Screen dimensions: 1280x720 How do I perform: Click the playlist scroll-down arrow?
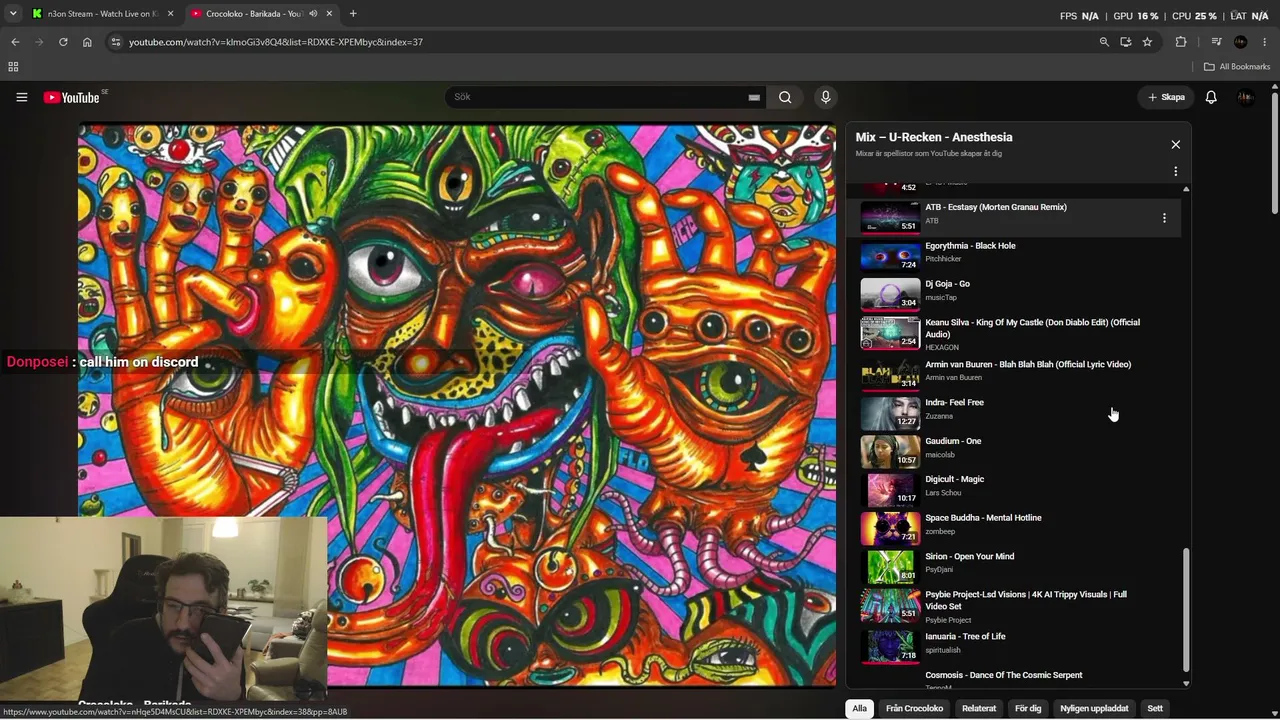click(1186, 684)
